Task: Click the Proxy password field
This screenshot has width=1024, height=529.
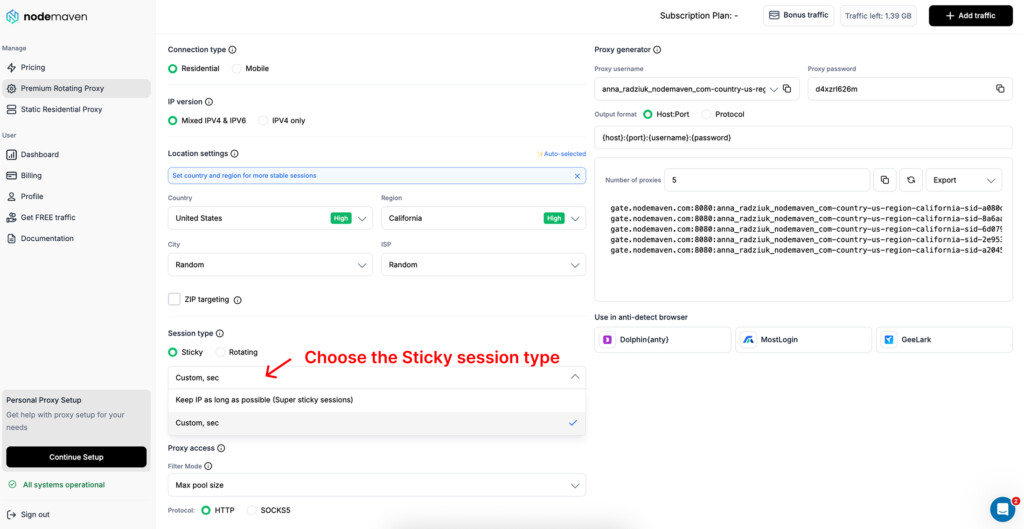Action: pos(910,89)
